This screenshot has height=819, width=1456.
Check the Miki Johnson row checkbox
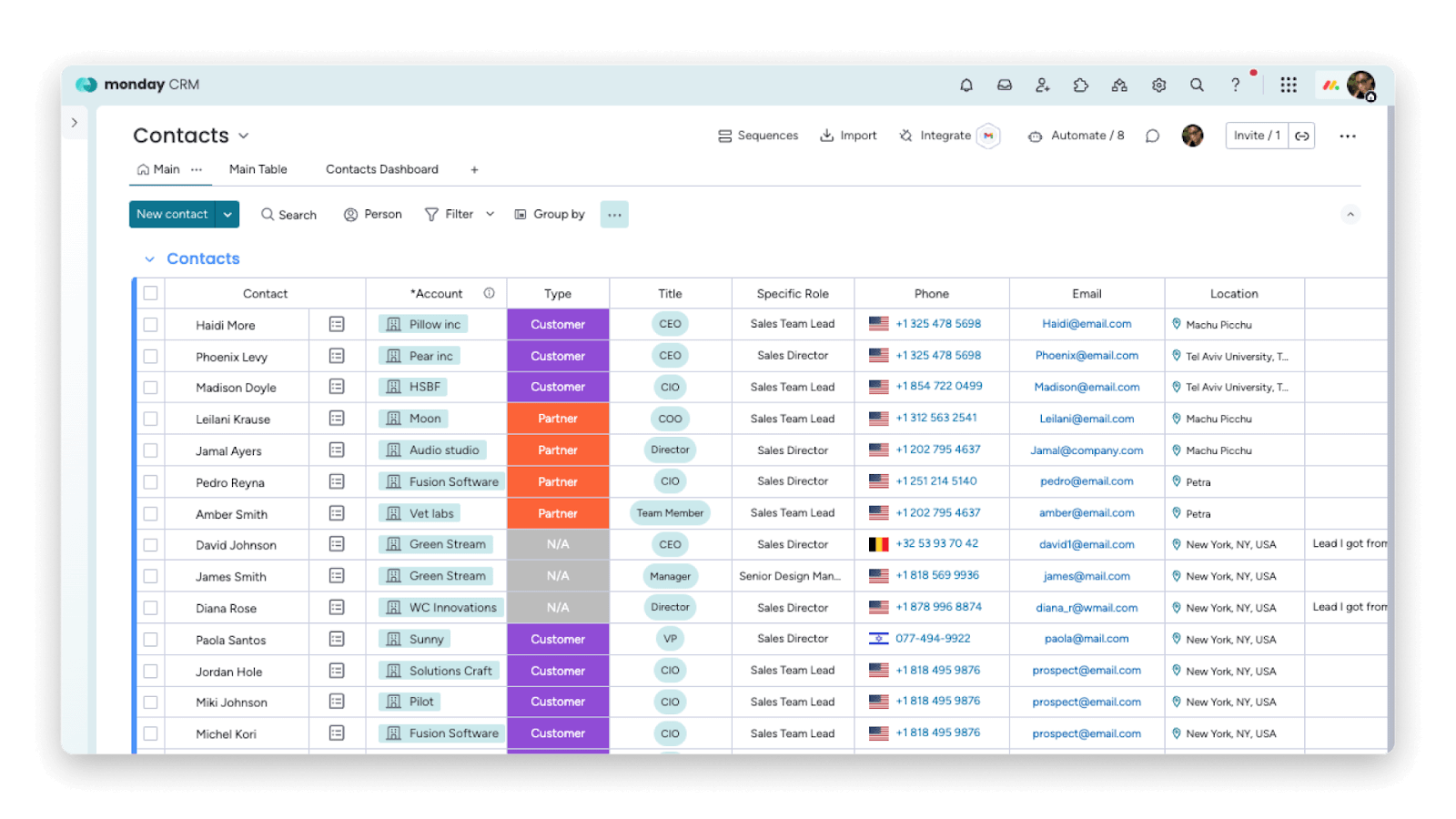coord(150,702)
